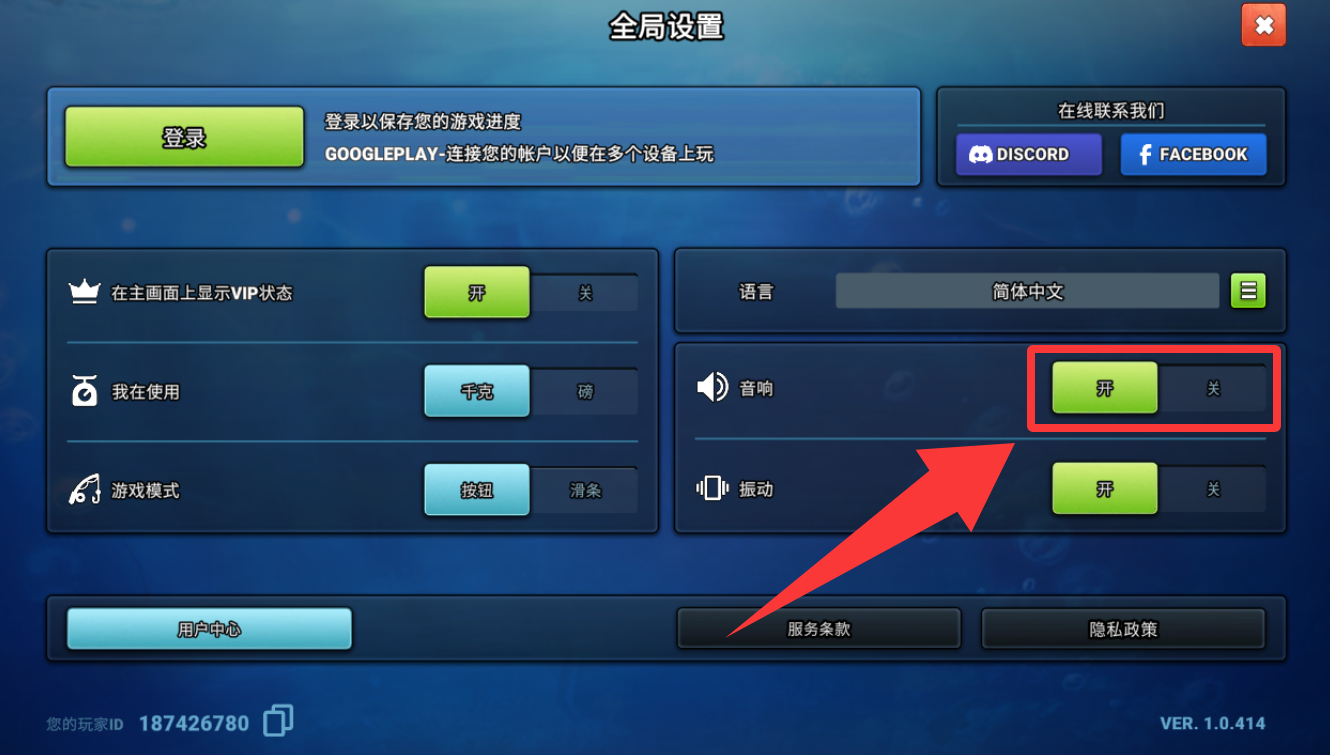The image size is (1330, 755).
Task: Turn vibration off with 关 switch
Action: pos(1213,489)
